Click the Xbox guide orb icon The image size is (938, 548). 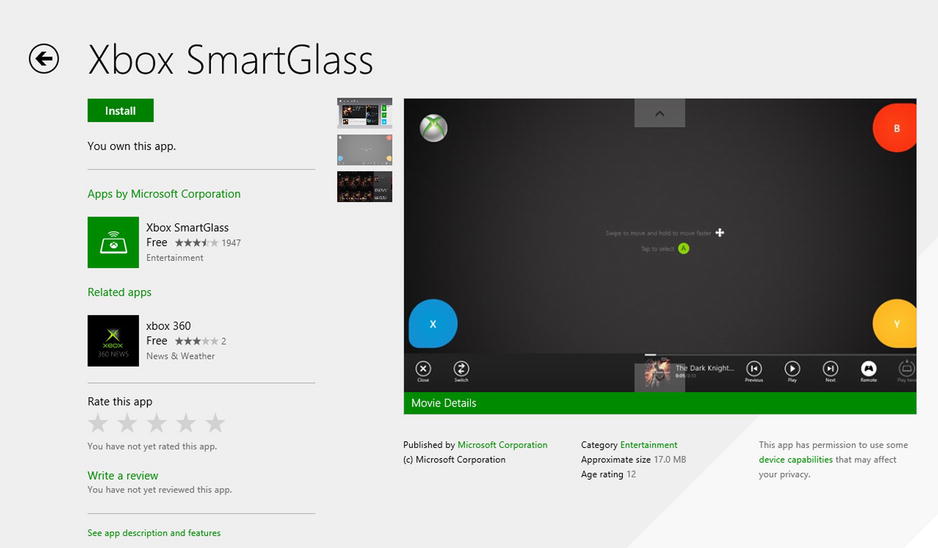point(433,127)
